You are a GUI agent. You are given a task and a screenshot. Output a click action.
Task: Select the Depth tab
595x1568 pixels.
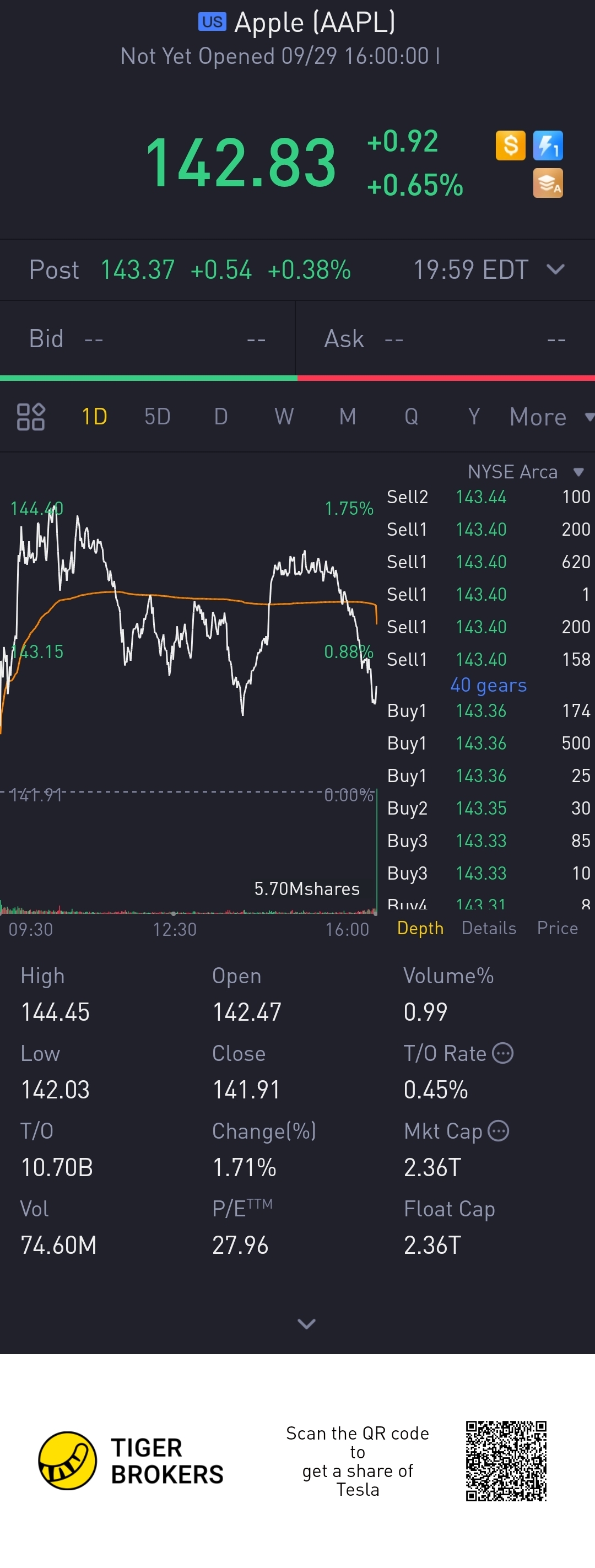[x=420, y=928]
